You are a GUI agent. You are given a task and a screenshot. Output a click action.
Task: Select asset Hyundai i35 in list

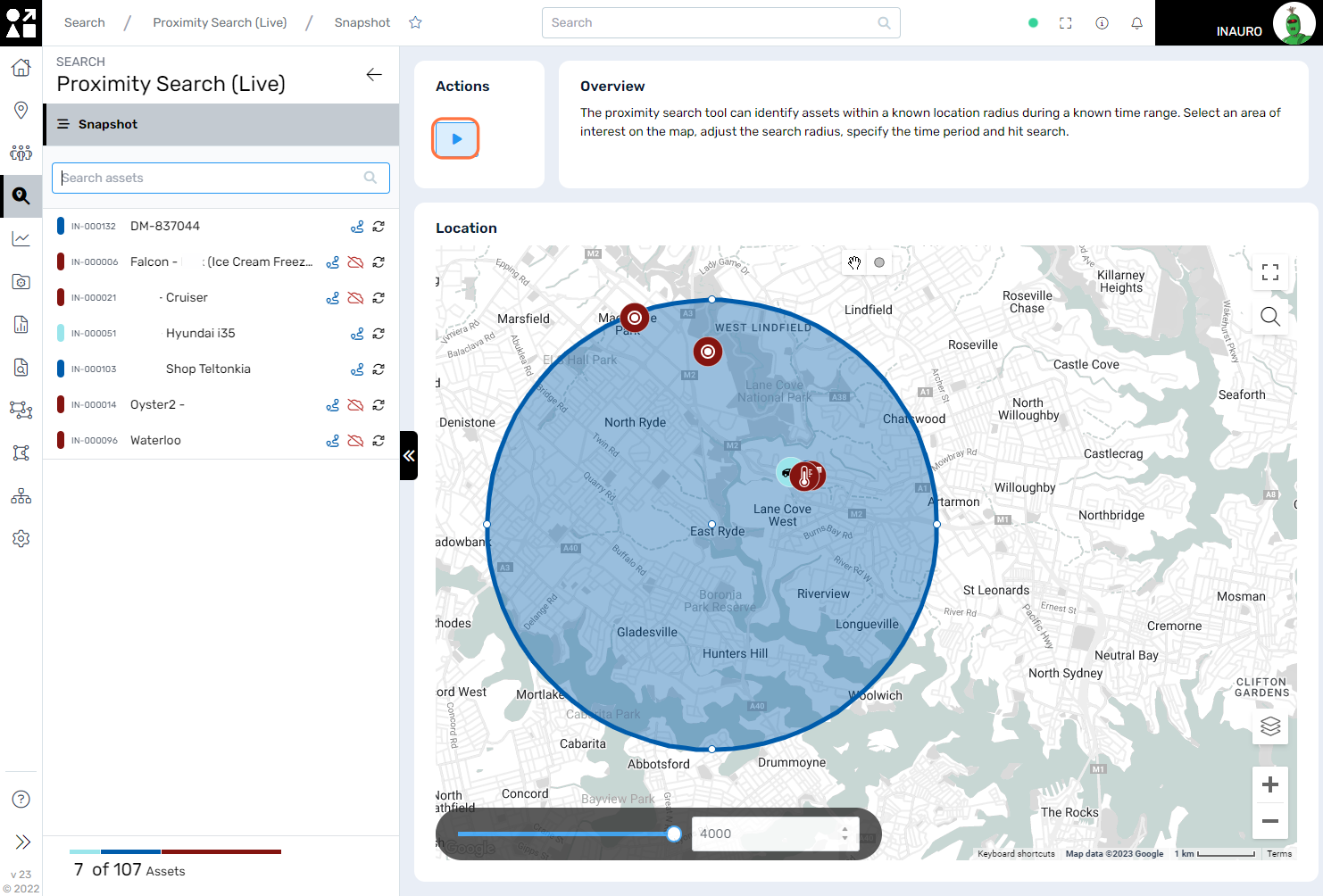click(x=220, y=333)
